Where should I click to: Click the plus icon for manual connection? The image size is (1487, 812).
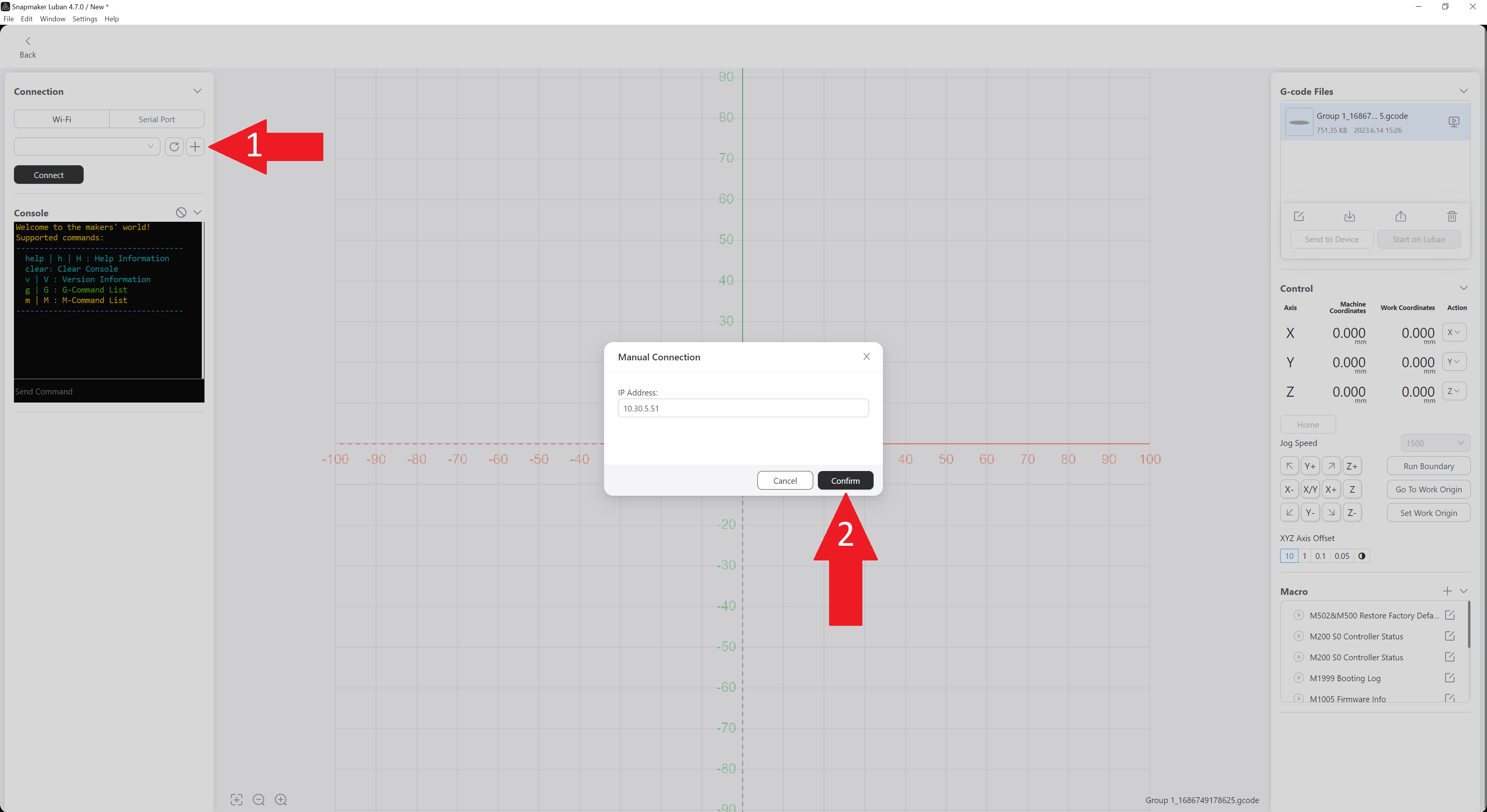(x=195, y=147)
